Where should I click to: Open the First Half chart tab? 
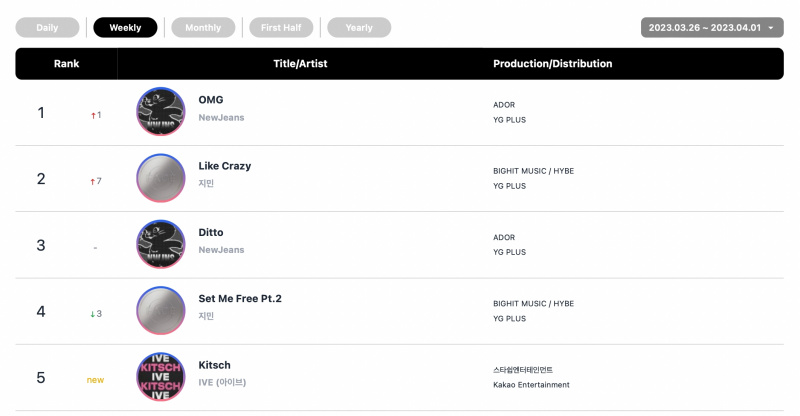(281, 28)
